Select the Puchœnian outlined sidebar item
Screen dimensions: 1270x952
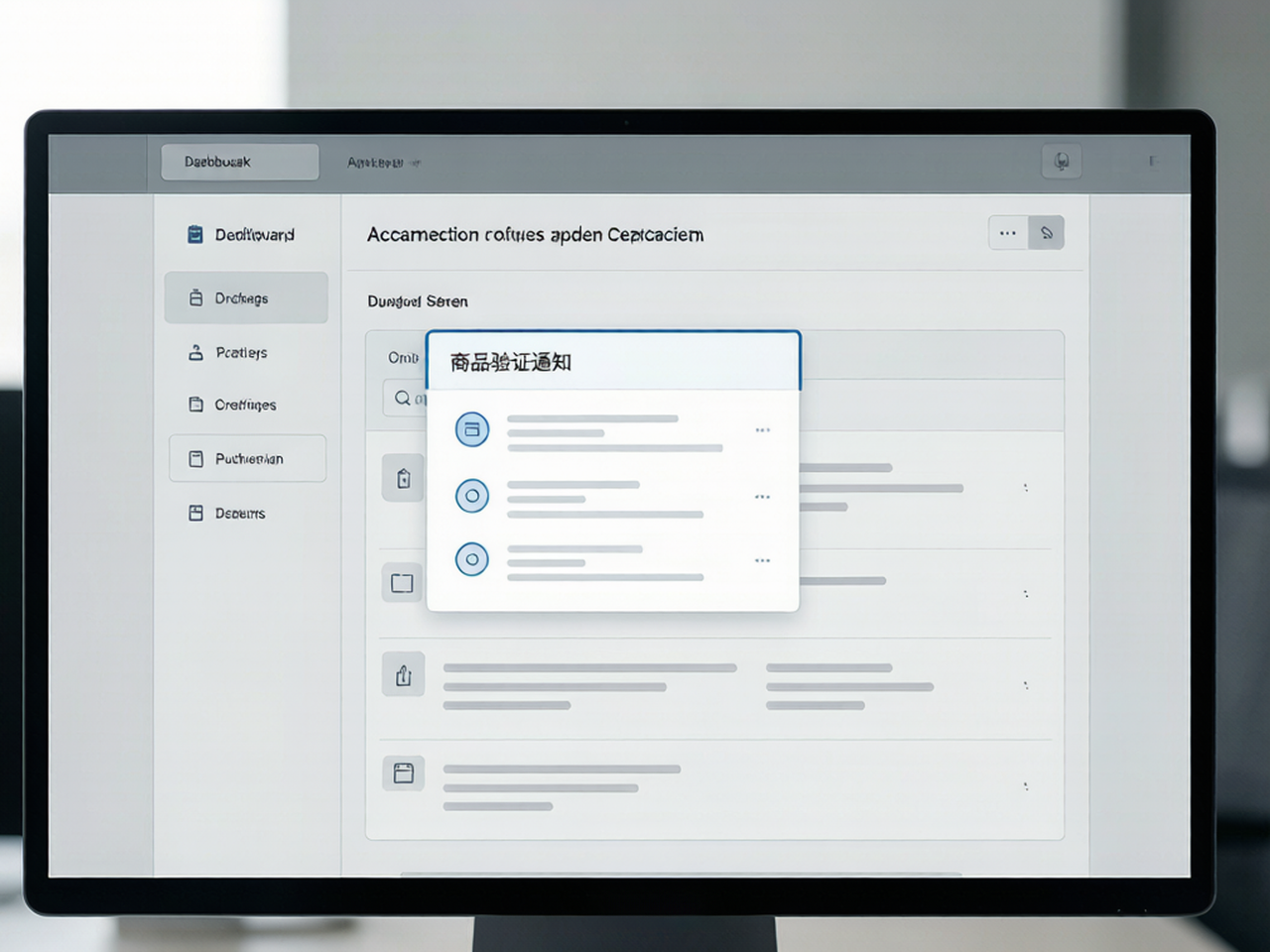[x=247, y=458]
